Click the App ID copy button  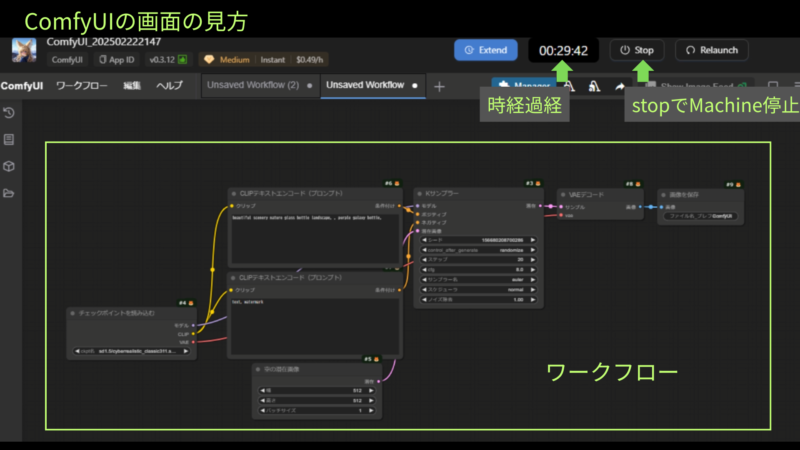(117, 60)
